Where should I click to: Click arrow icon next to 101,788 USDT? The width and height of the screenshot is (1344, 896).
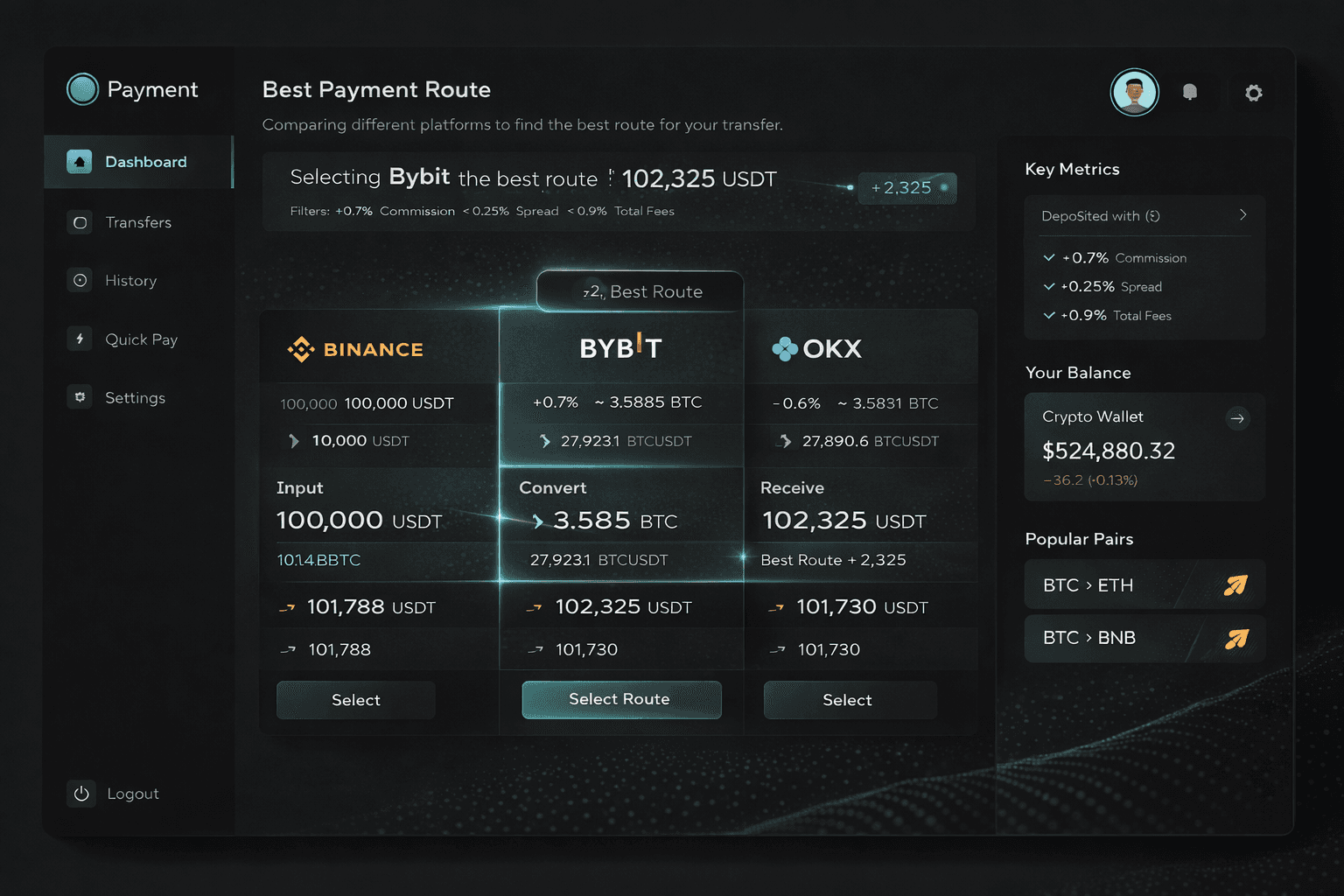287,607
